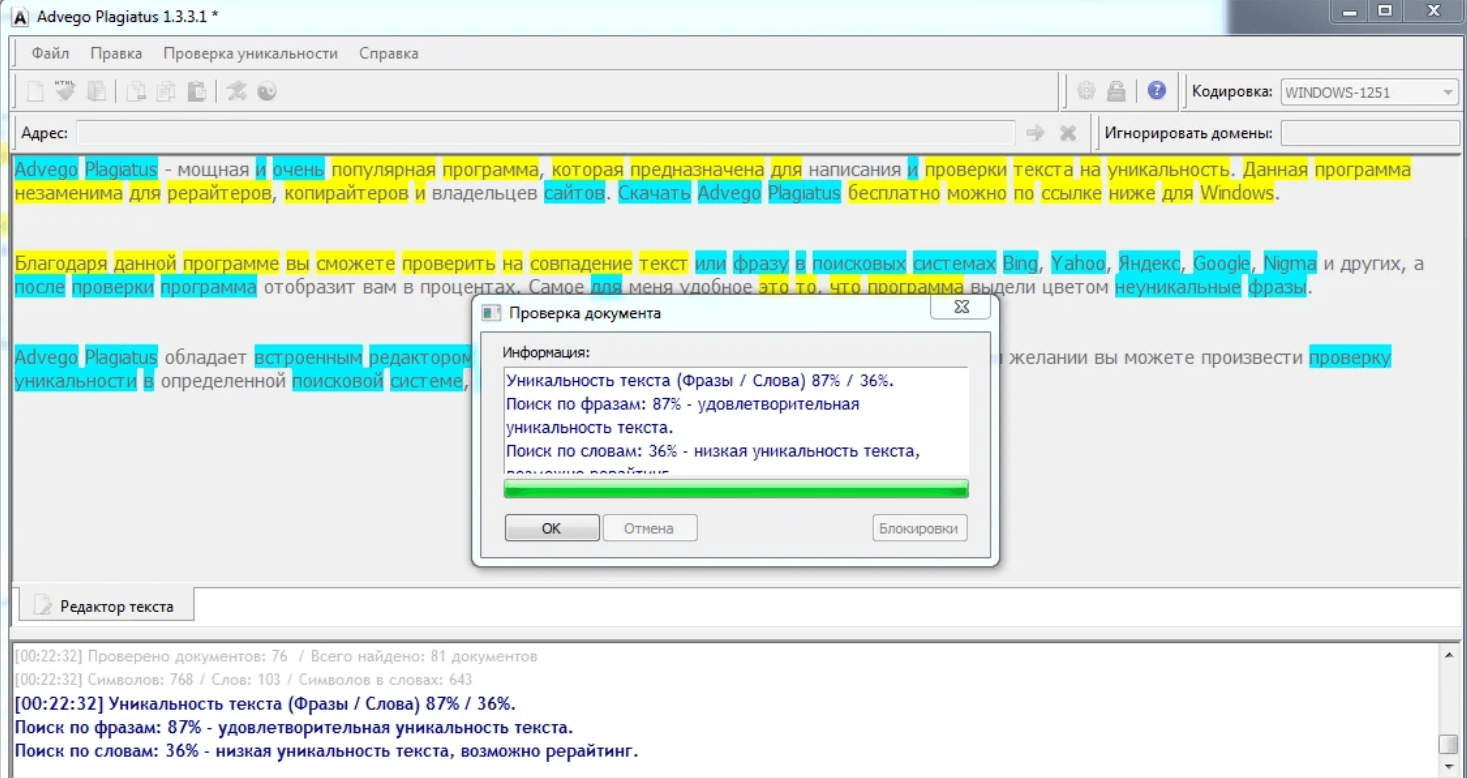
Task: Click the HTML toolbar icon
Action: pyautogui.click(x=65, y=92)
